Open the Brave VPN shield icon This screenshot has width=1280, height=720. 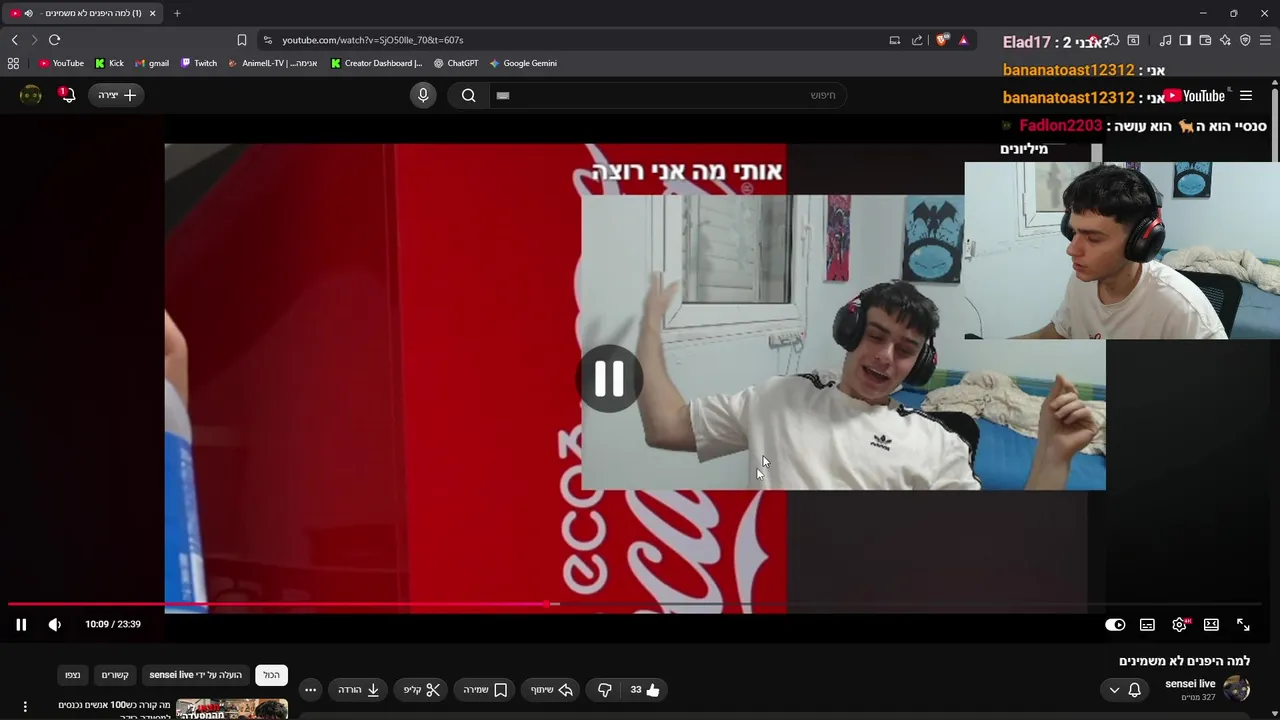[x=1245, y=40]
